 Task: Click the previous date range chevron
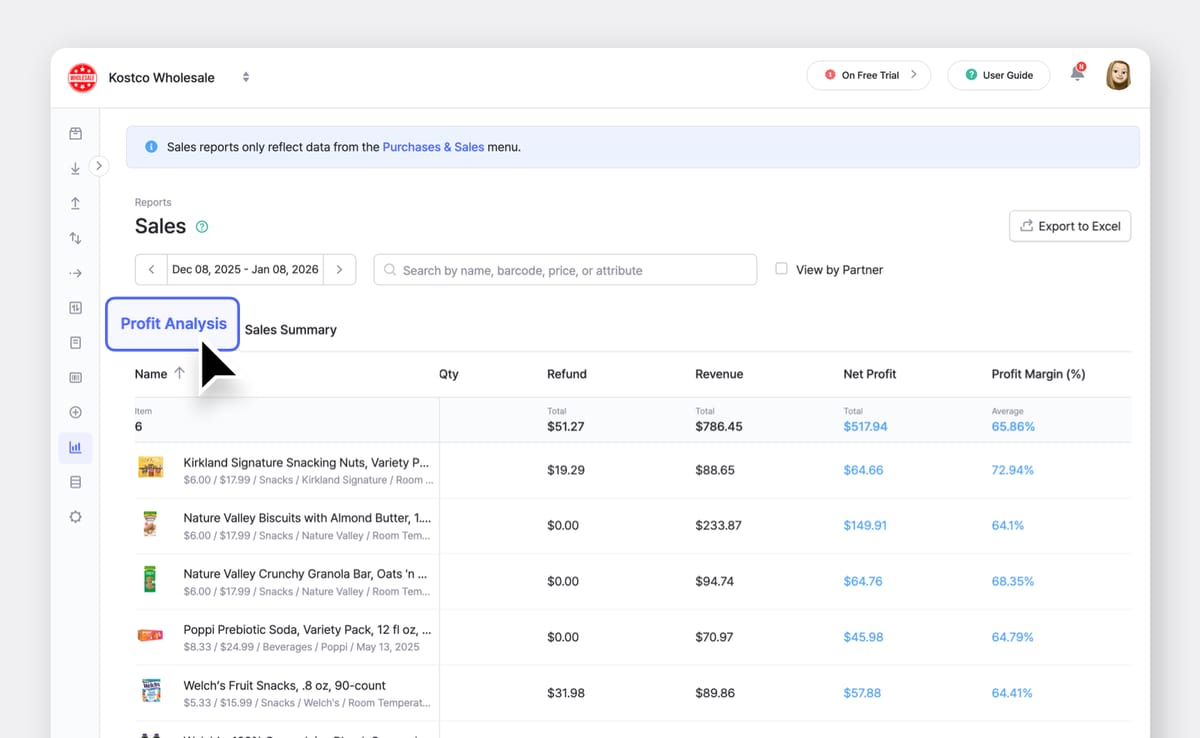(150, 269)
